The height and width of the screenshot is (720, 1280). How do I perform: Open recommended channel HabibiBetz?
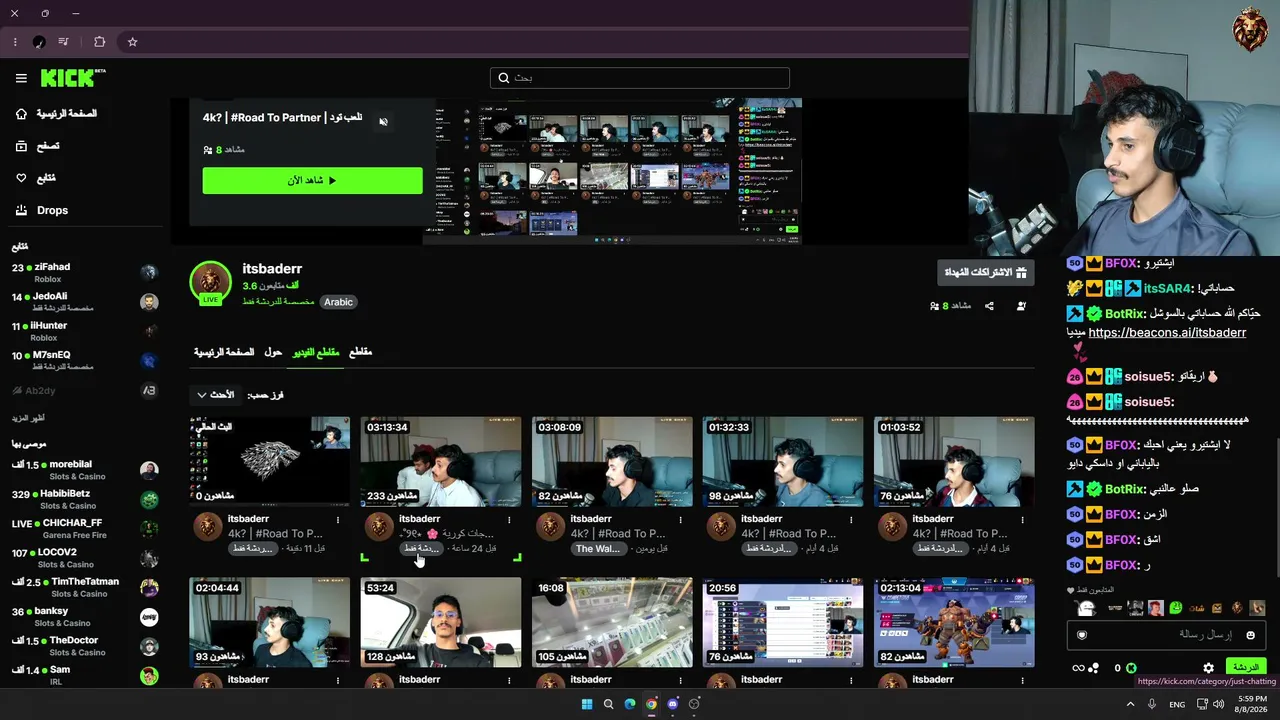(x=84, y=499)
